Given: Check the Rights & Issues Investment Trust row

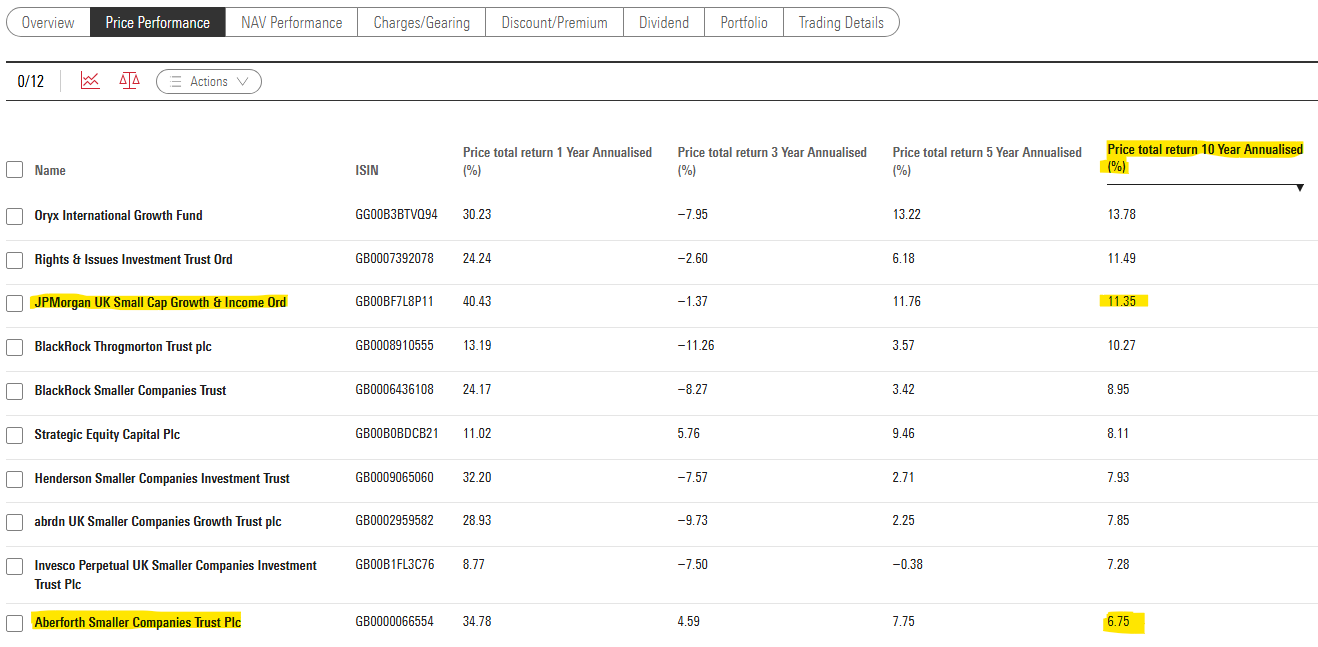Looking at the screenshot, I should pos(14,260).
